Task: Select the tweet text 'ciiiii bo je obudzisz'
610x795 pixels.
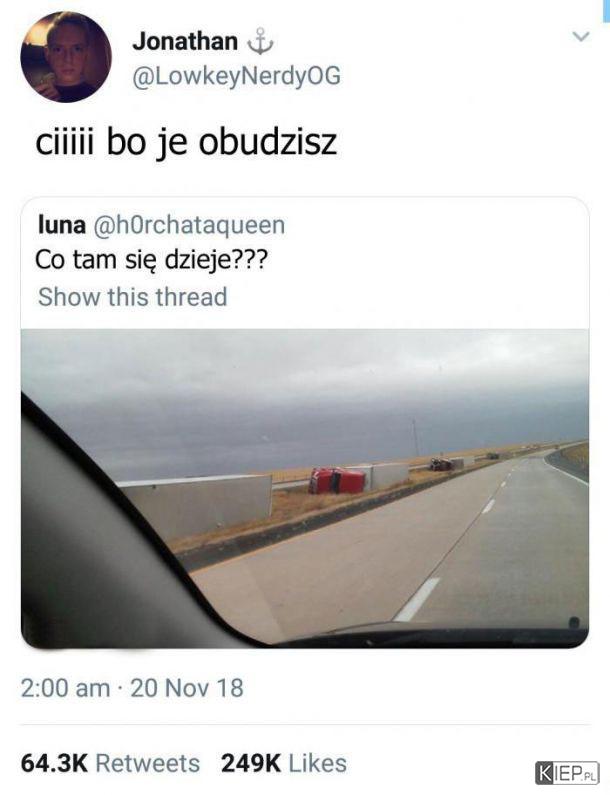Action: coord(186,142)
